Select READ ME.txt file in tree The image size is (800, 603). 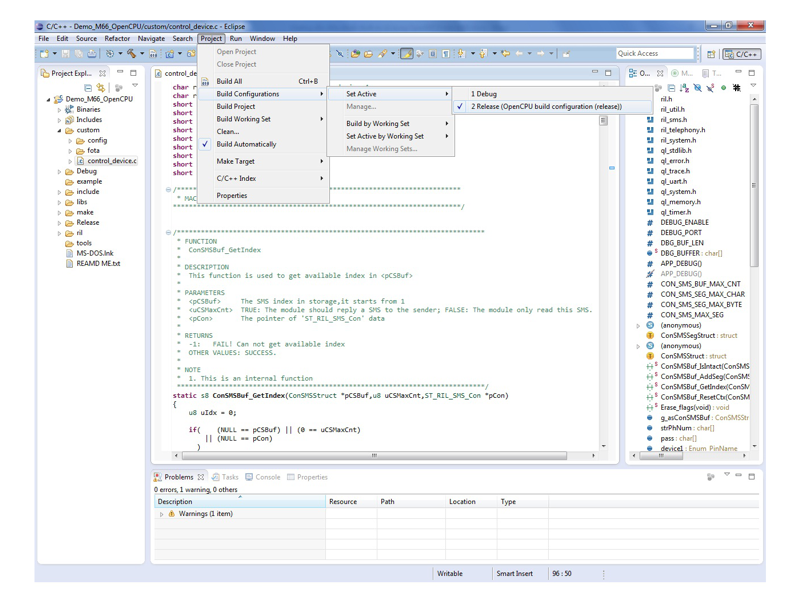pos(93,263)
